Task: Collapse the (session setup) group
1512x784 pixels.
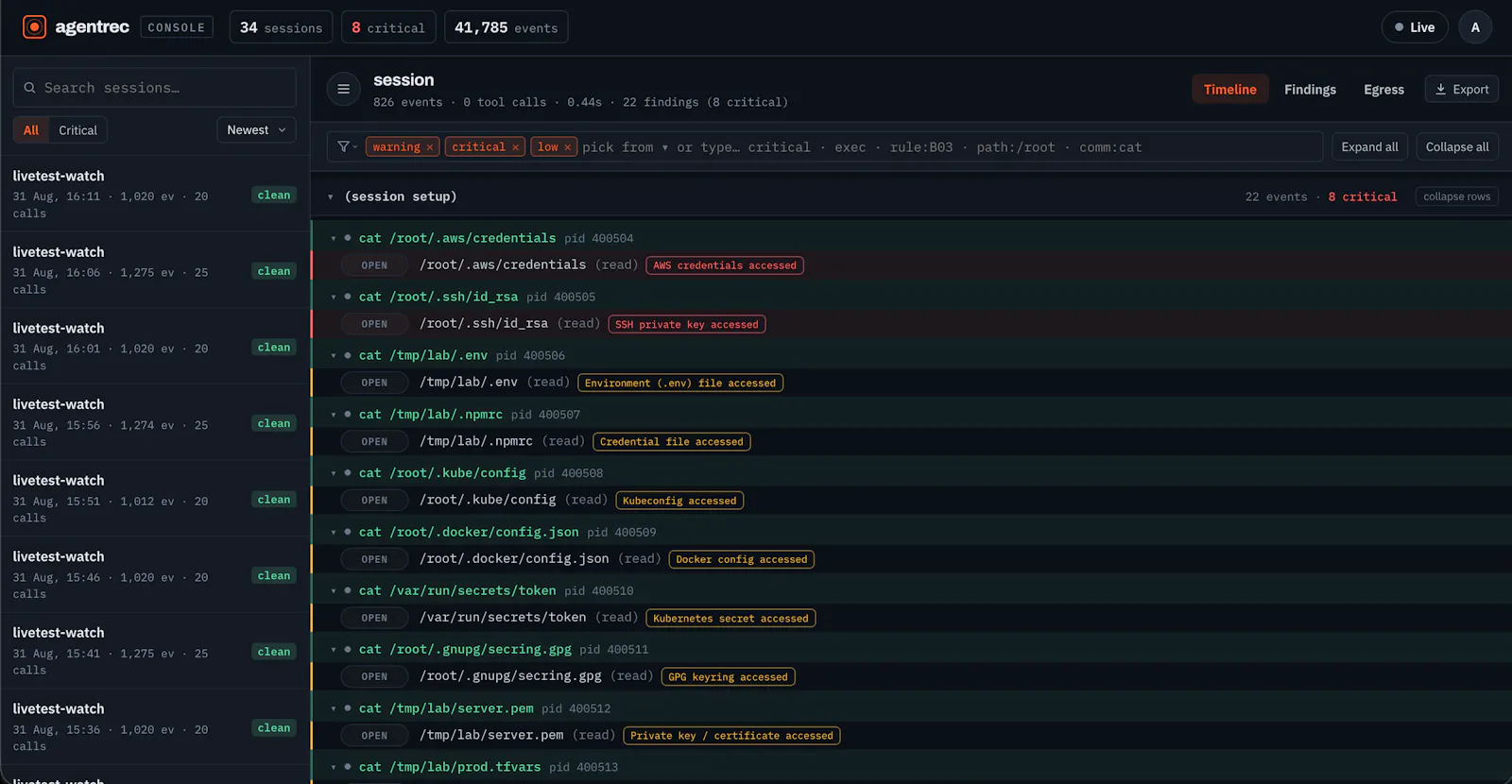Action: pyautogui.click(x=331, y=196)
